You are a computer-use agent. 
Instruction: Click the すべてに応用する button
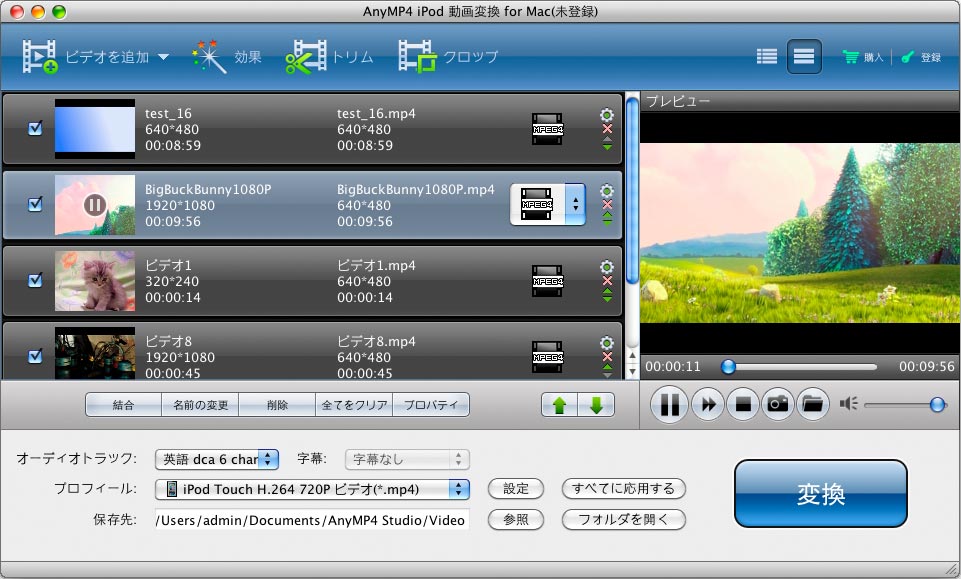pyautogui.click(x=624, y=489)
